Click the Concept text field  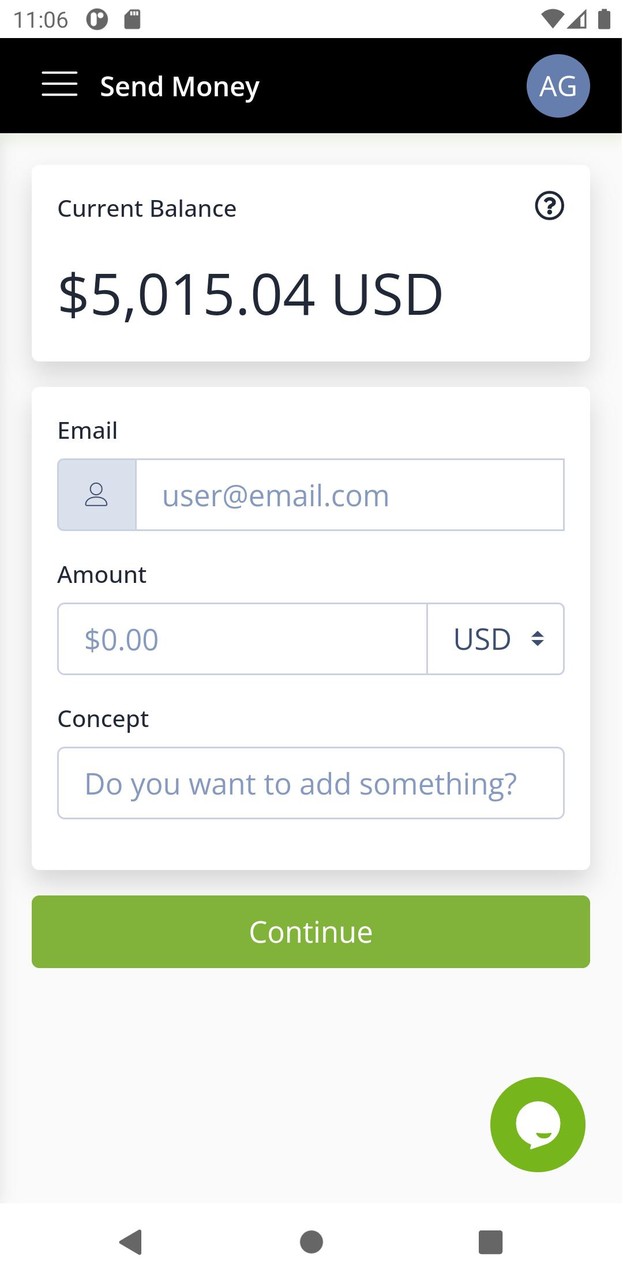[x=311, y=783]
